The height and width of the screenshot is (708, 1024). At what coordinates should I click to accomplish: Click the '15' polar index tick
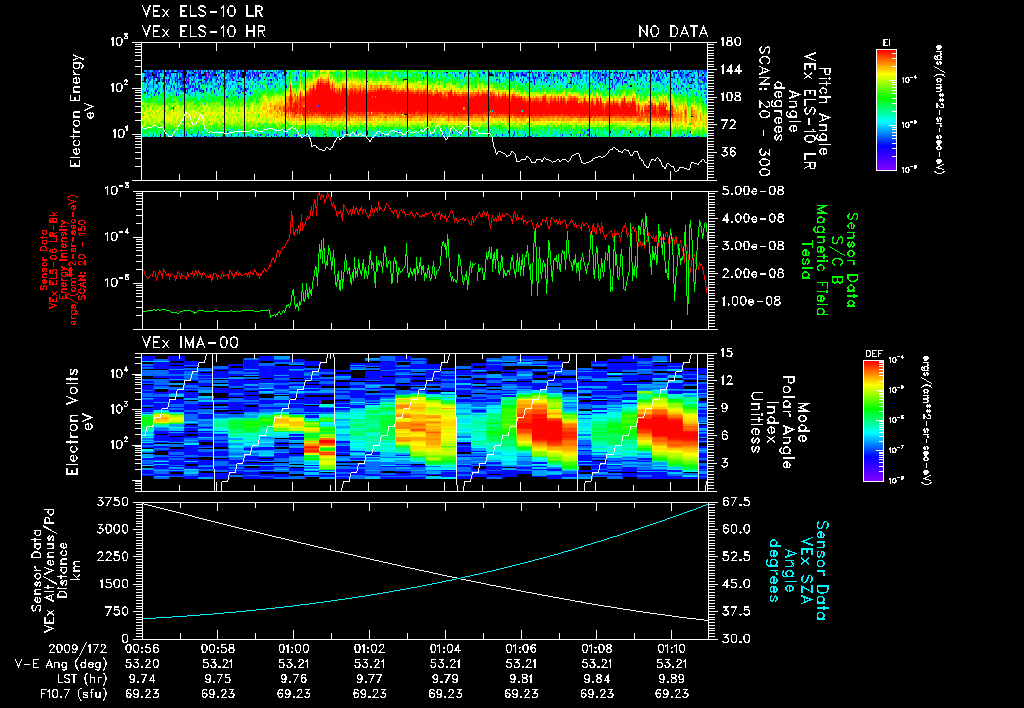[727, 353]
